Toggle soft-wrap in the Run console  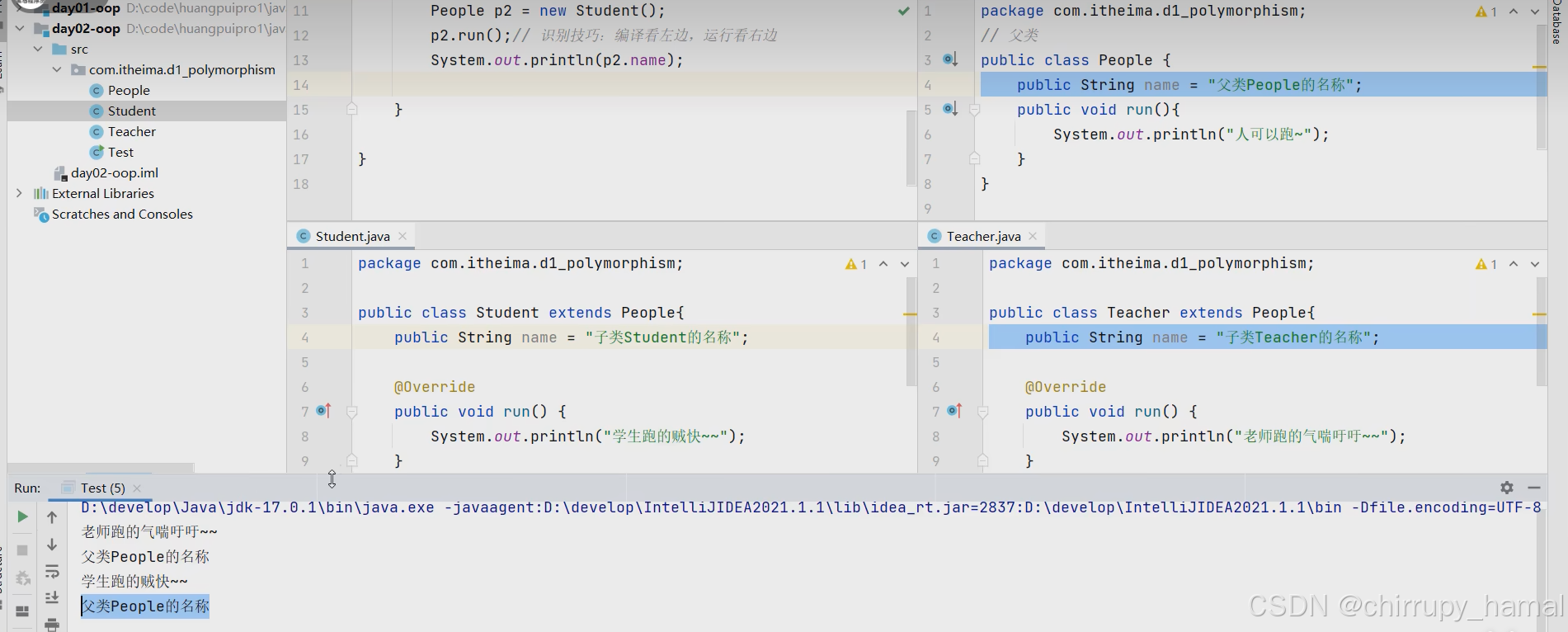tap(52, 572)
